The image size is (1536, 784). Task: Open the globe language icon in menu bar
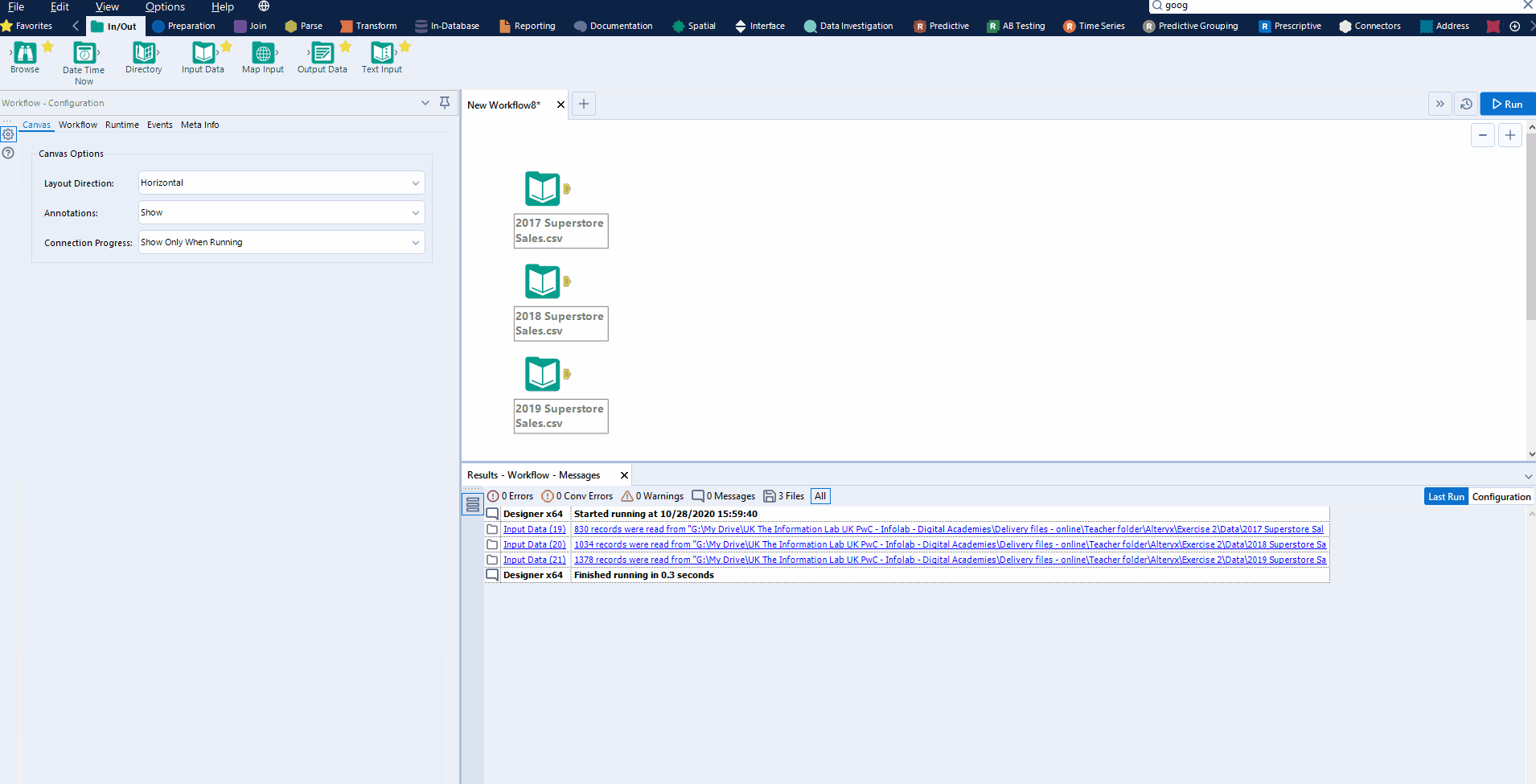pos(264,6)
